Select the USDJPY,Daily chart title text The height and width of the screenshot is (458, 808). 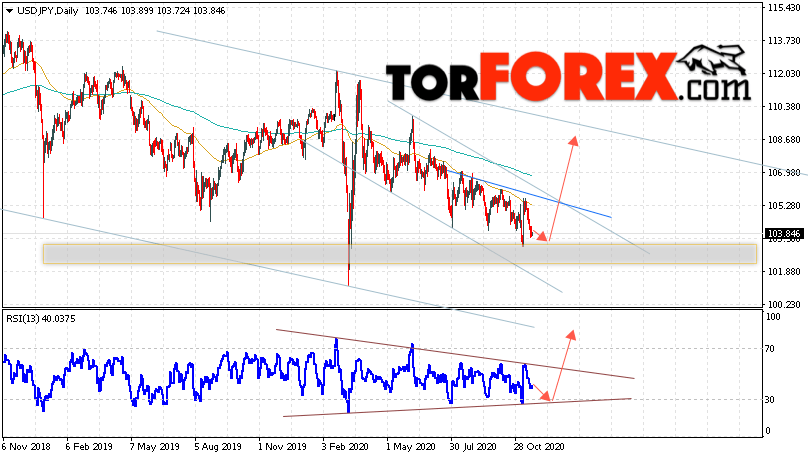pyautogui.click(x=47, y=11)
